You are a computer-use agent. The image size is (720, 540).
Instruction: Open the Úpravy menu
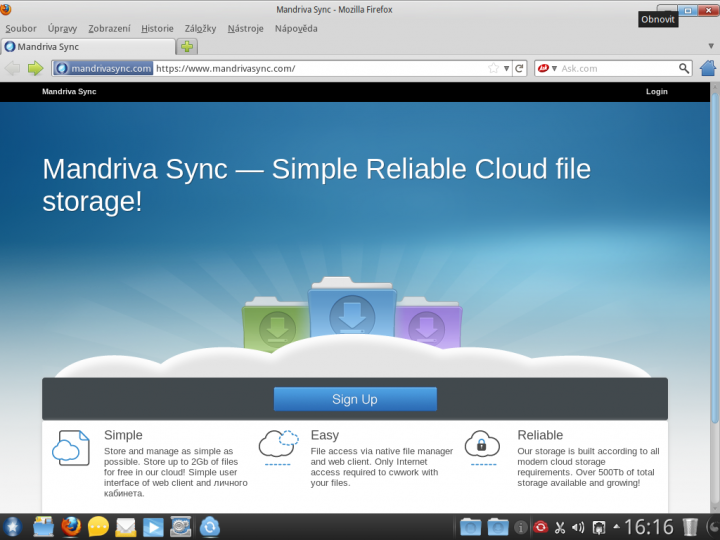click(62, 28)
